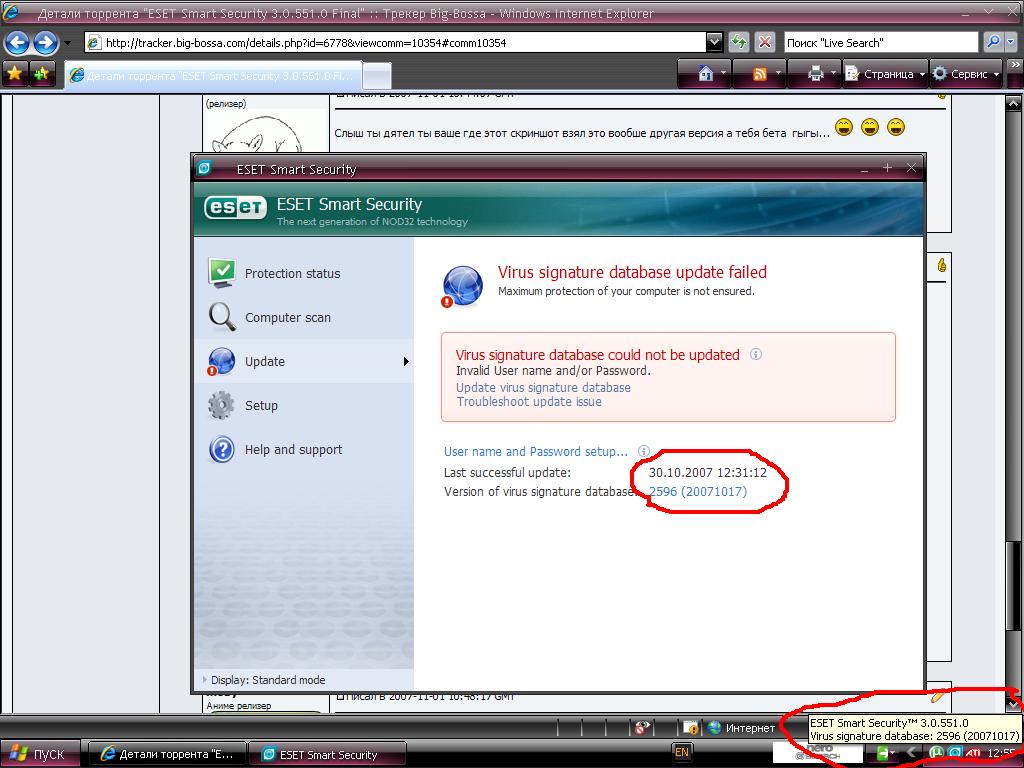Open Favorites Center star icon
Viewport: 1024px width, 768px height.
click(x=14, y=74)
